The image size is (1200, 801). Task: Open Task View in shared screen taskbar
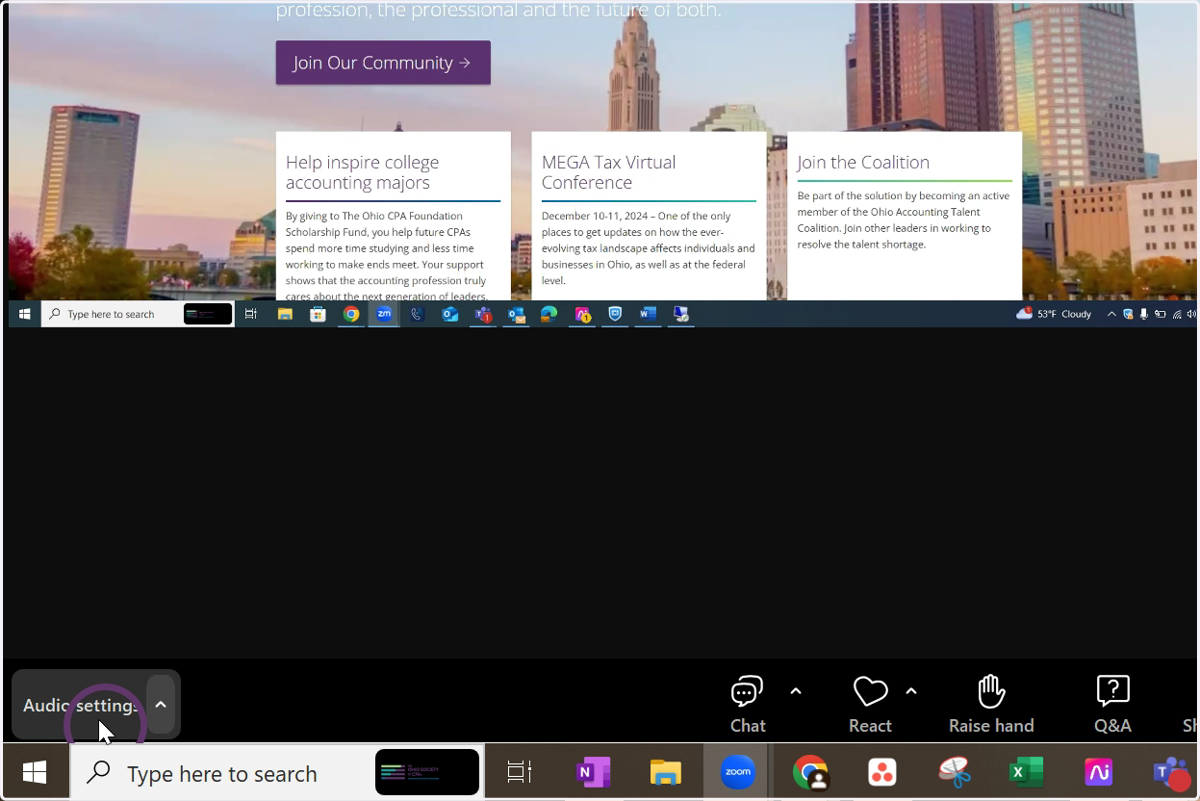pyautogui.click(x=251, y=314)
